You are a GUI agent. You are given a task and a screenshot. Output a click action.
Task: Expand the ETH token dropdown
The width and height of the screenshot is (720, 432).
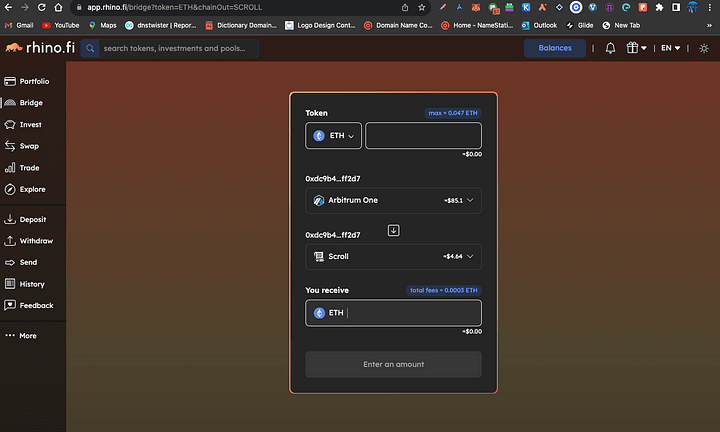(334, 135)
